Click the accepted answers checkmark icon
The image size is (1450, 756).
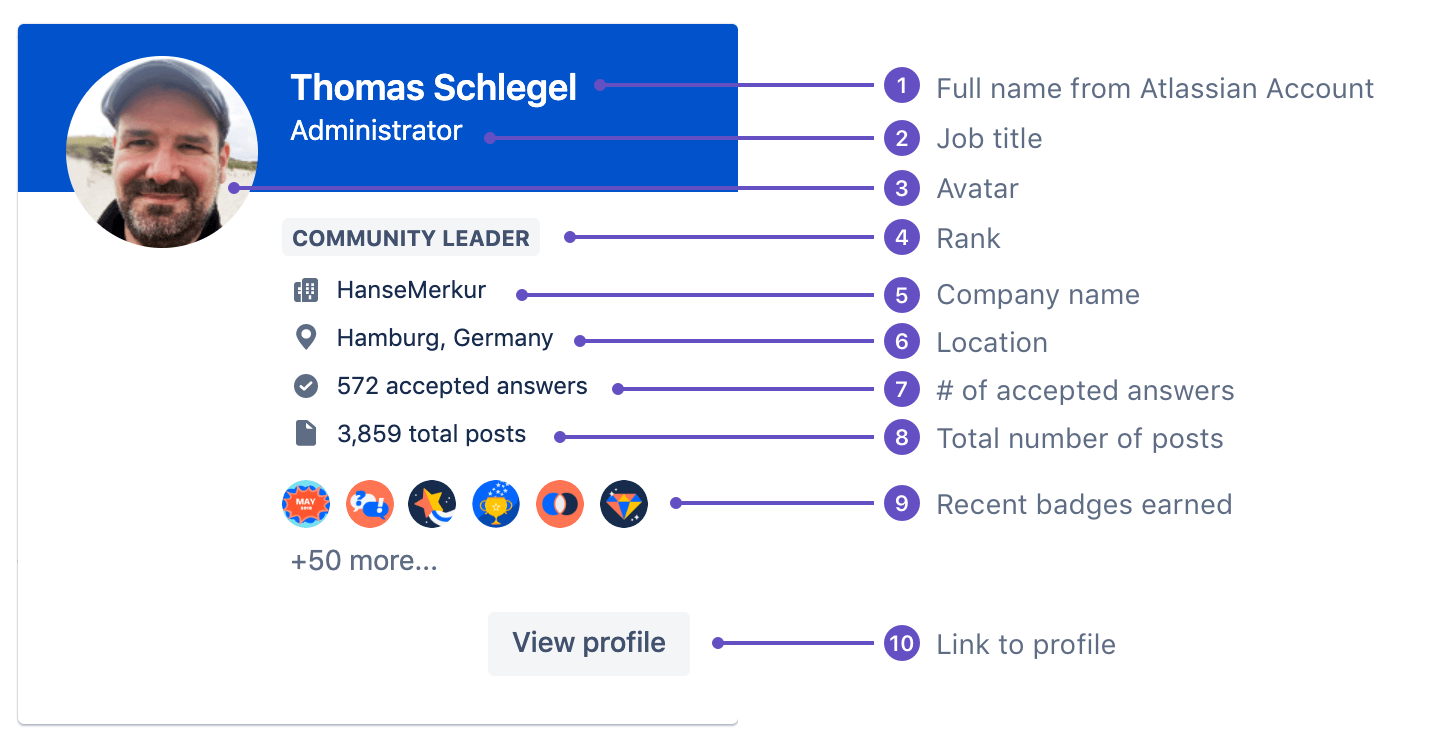(x=306, y=386)
